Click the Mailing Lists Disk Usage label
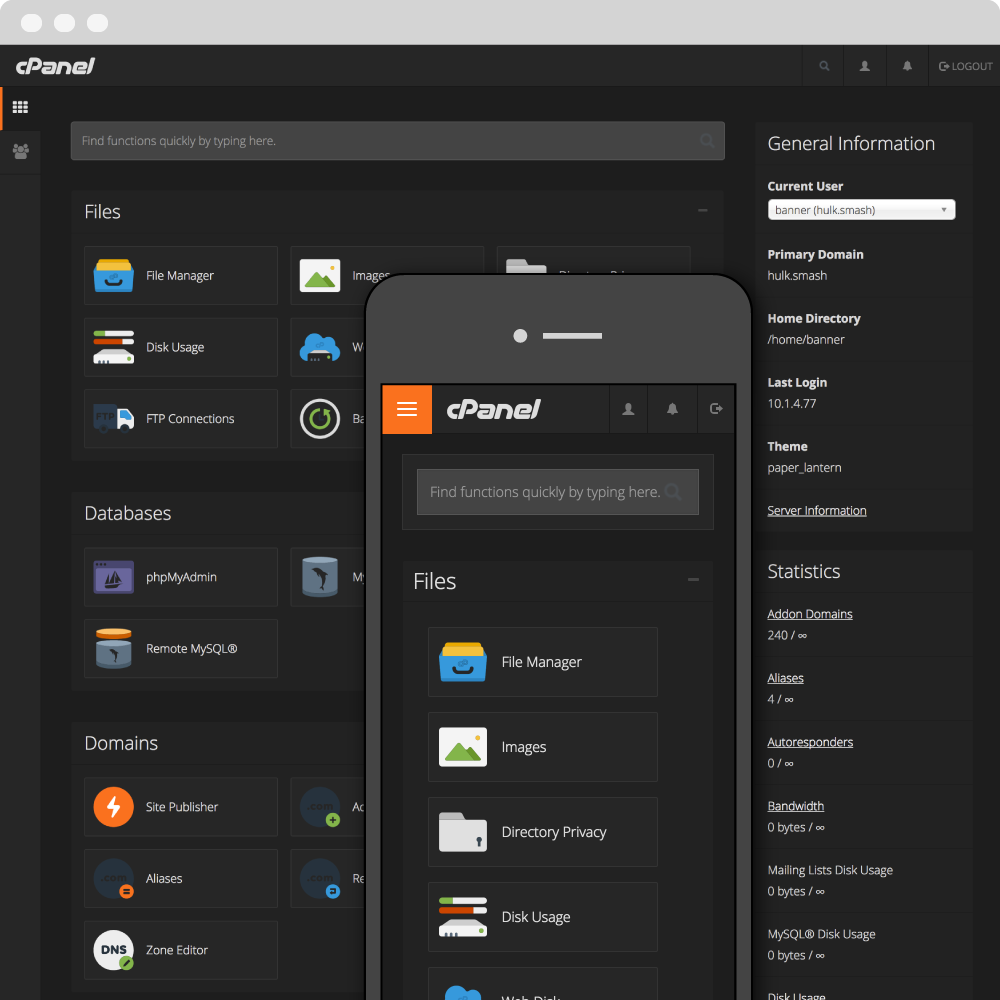 coord(830,870)
